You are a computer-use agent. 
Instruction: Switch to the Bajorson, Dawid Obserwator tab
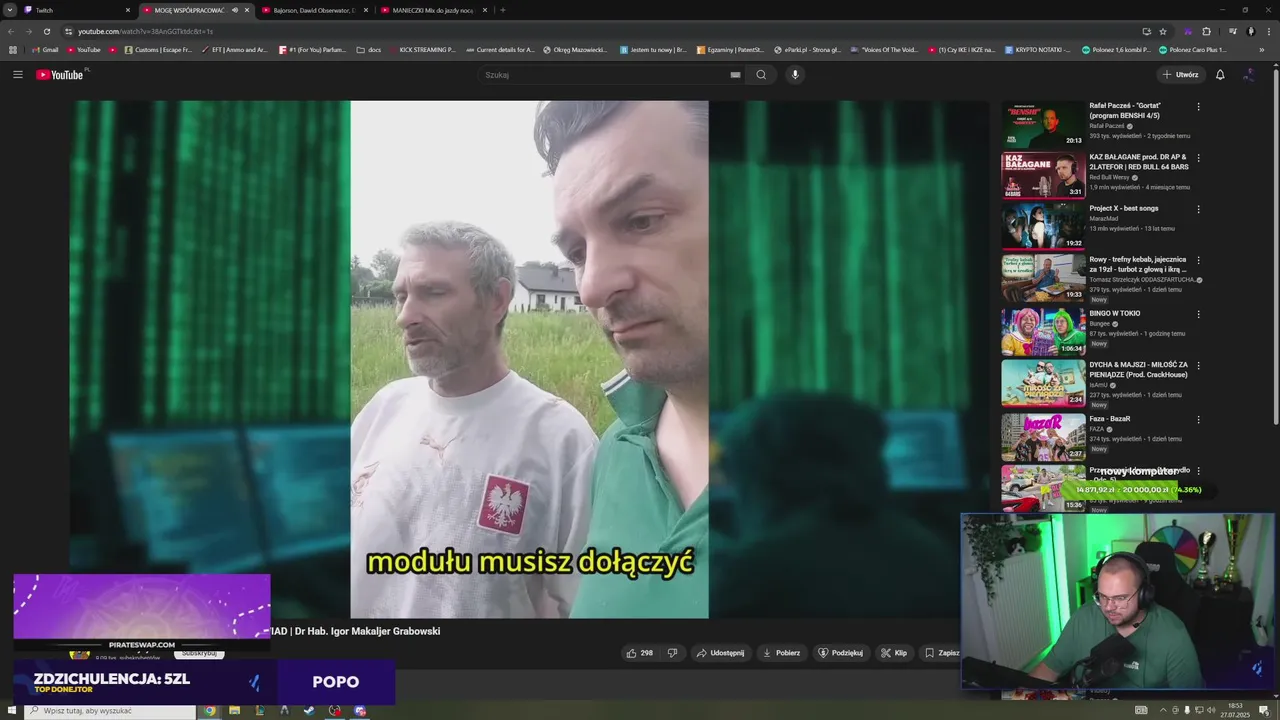[x=315, y=10]
